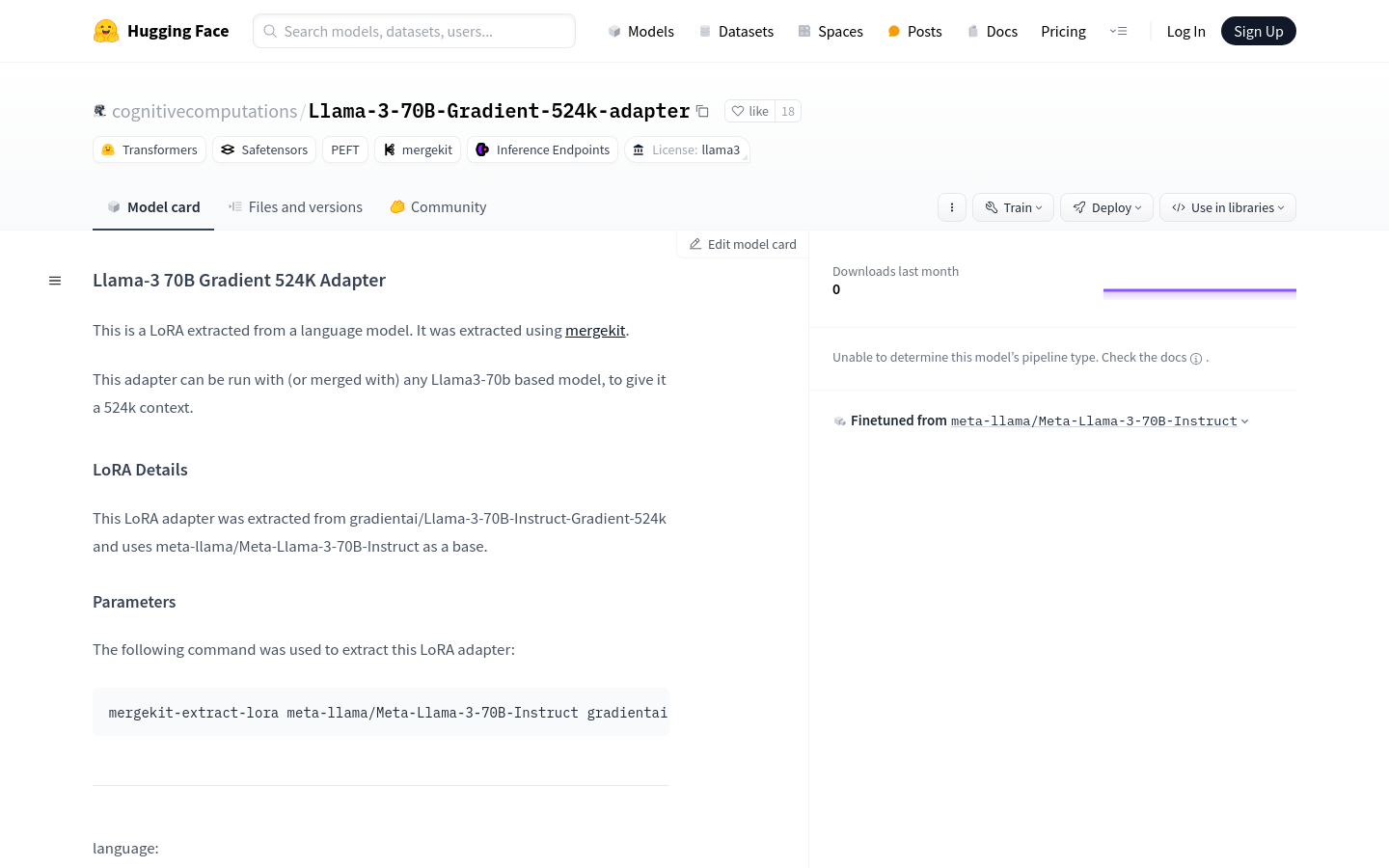Select the PEFT tag

345,149
